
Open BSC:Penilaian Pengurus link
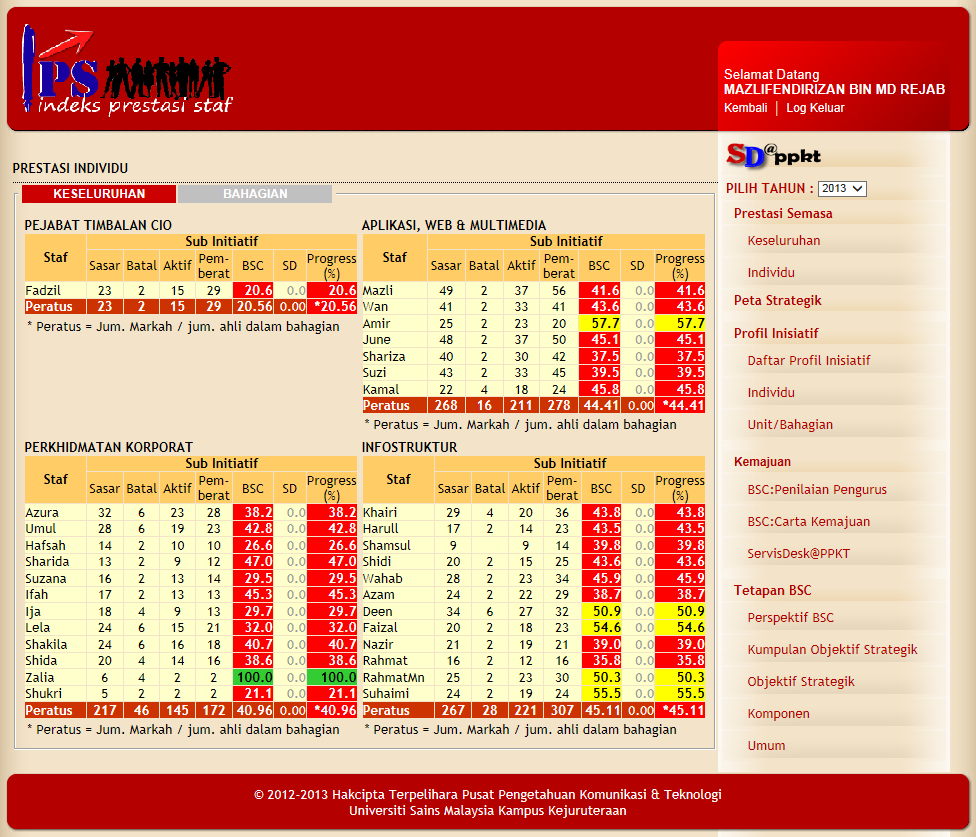(x=817, y=490)
